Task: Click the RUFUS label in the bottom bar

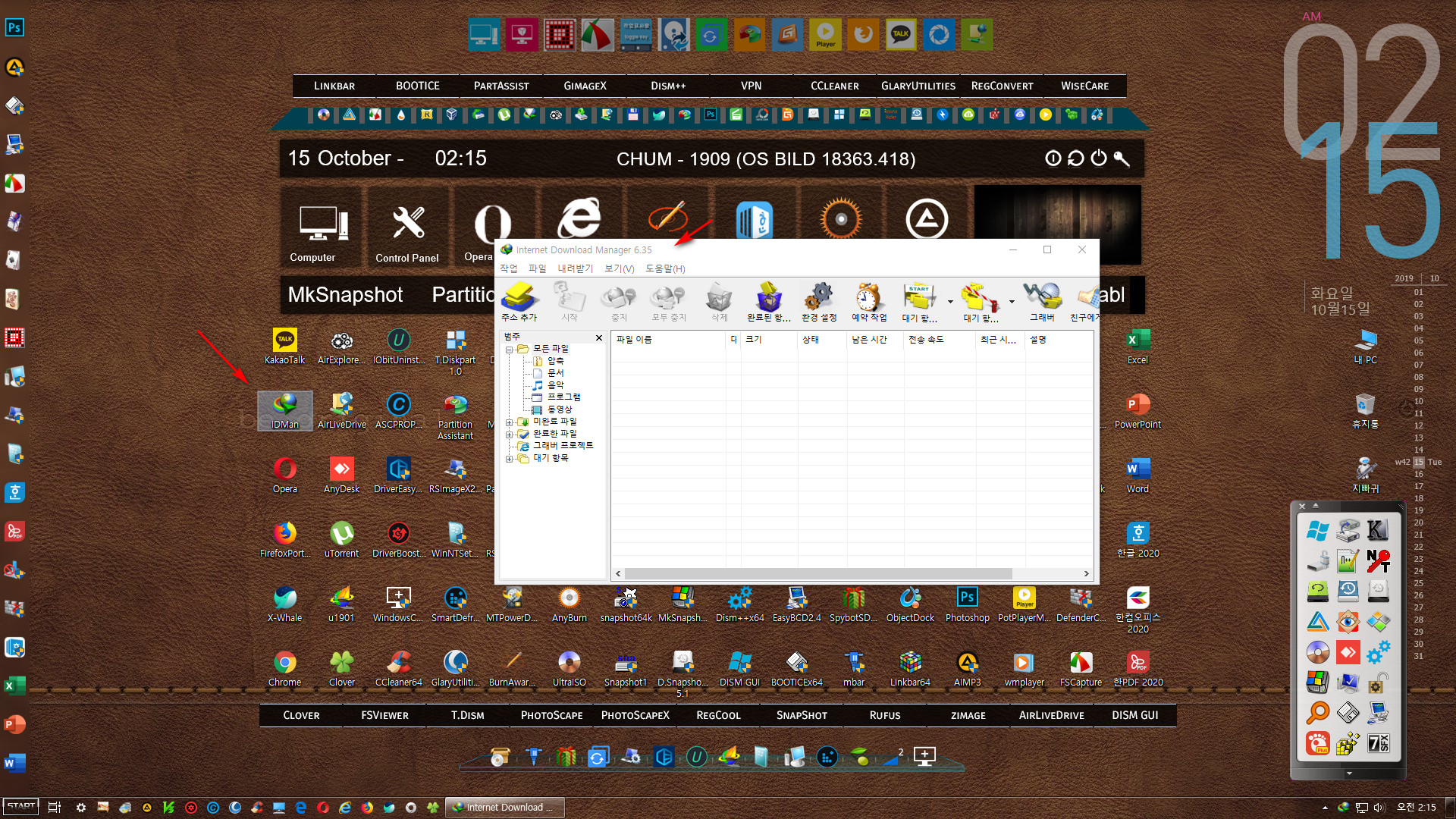Action: 885,715
